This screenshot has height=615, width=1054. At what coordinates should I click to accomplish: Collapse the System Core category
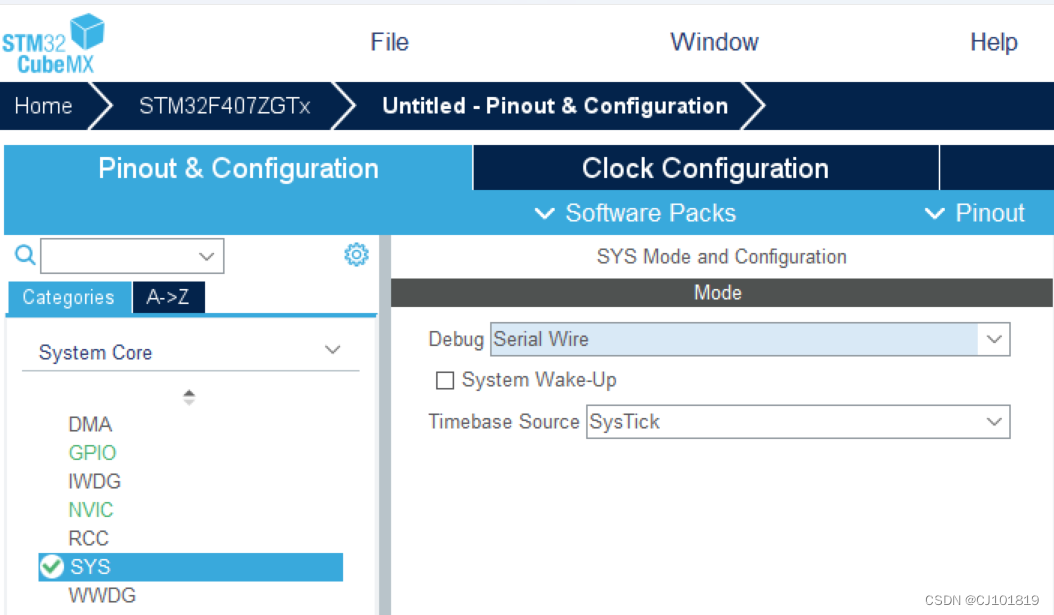pos(333,350)
